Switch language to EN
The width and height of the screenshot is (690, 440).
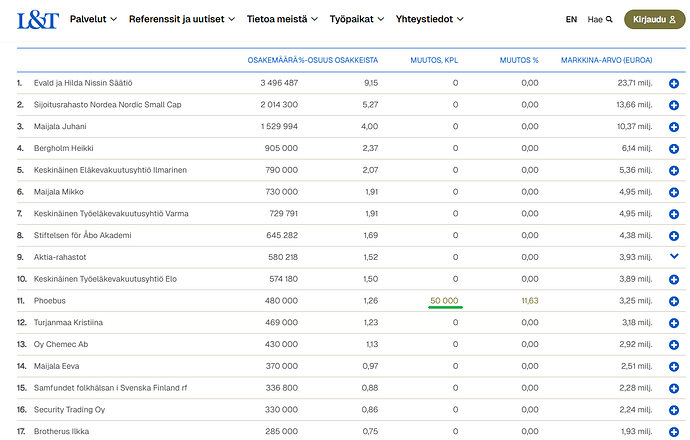[x=571, y=19]
